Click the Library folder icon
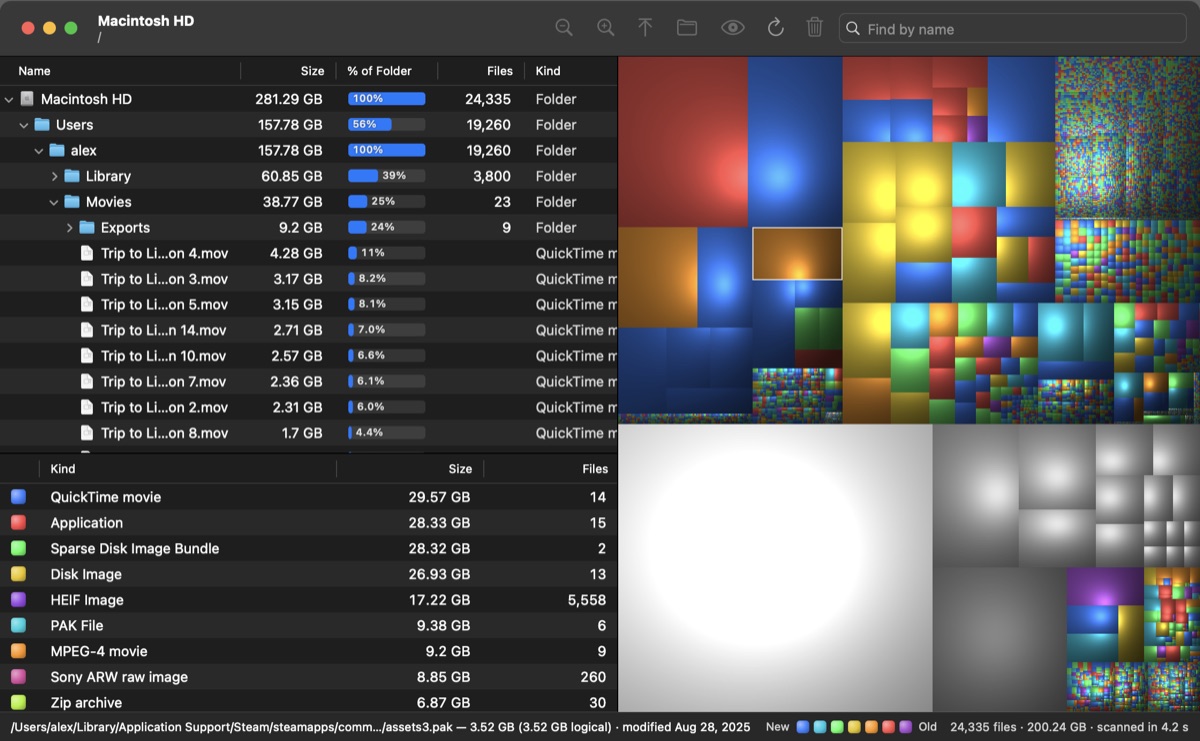Screen dimensions: 1200x741 [x=72, y=176]
